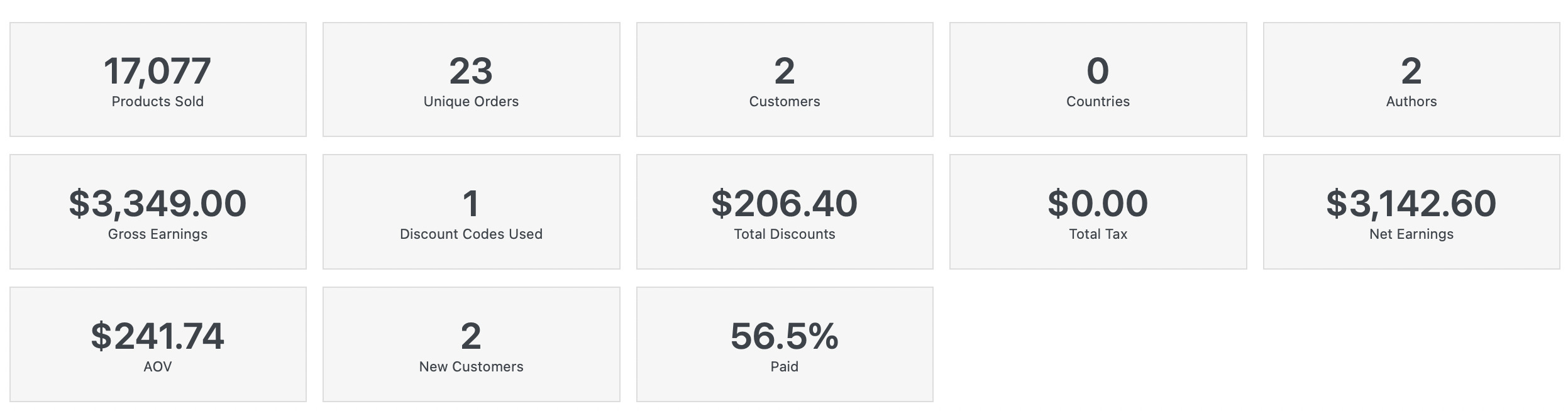Select the New Customers card
1568x411 pixels.
(471, 344)
